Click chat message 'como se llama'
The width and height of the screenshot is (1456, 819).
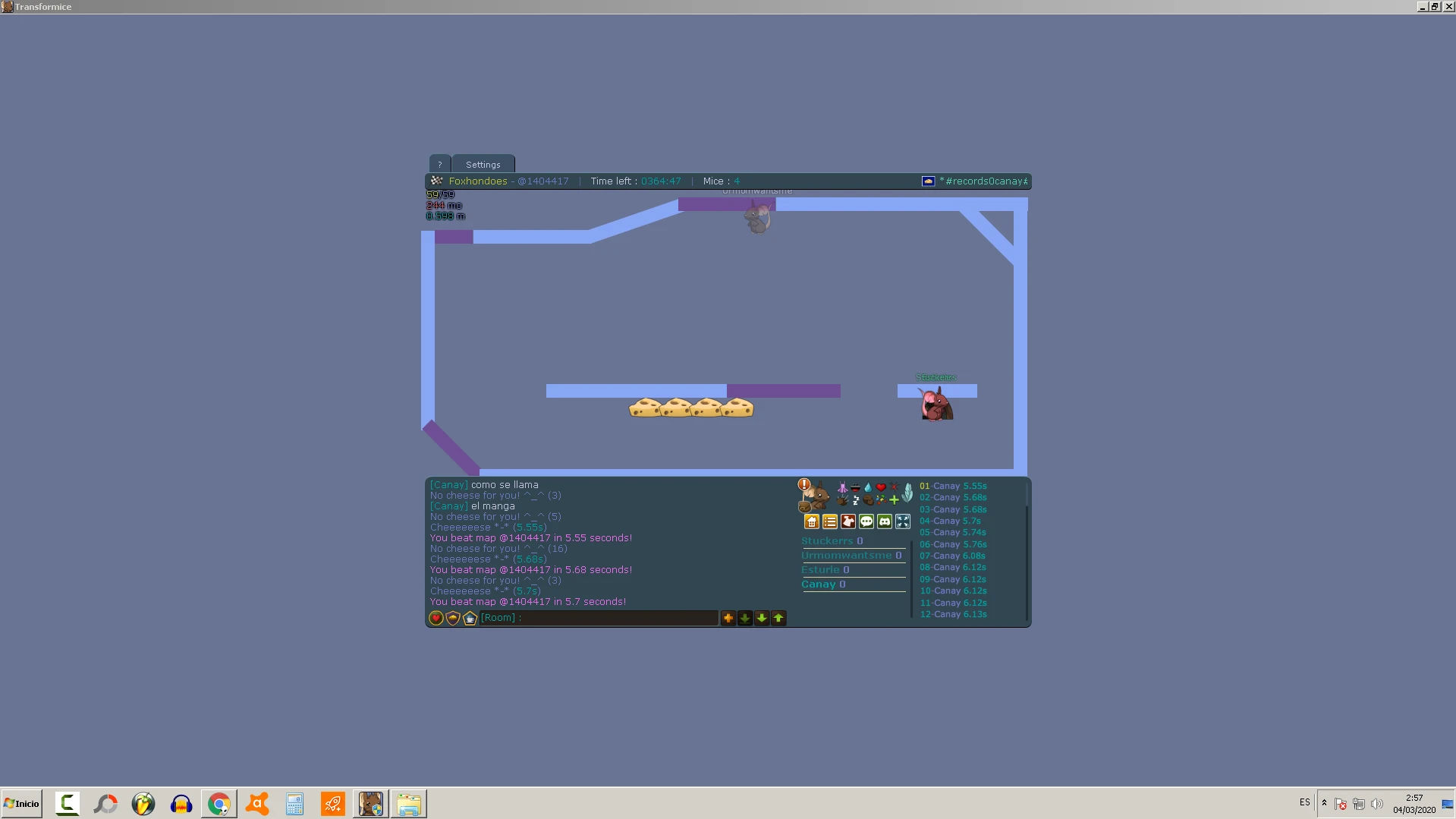505,485
